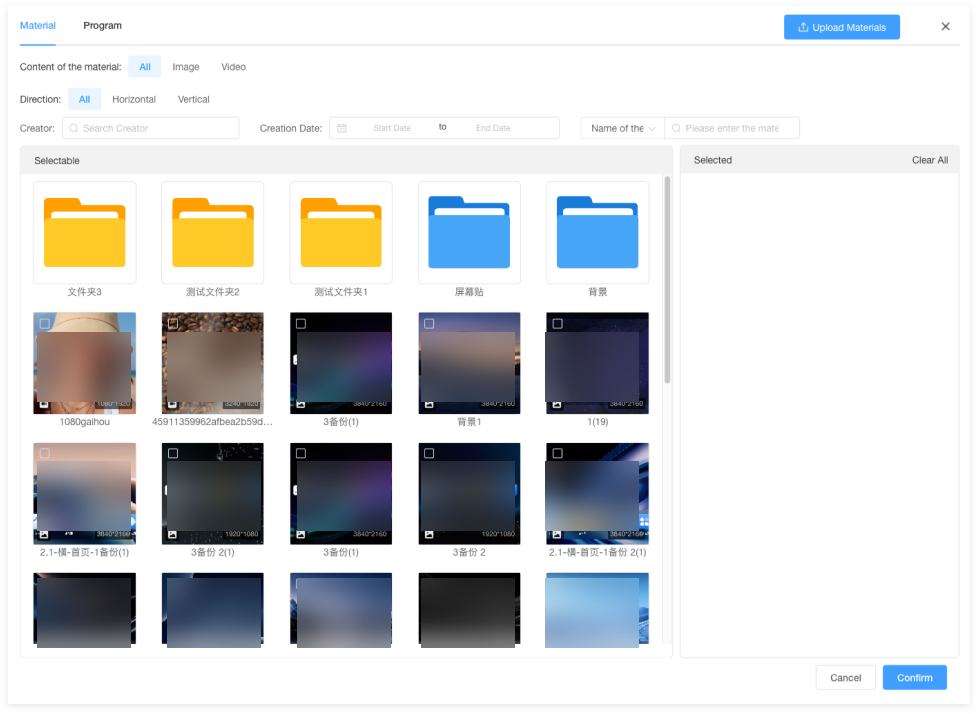Open the End Date picker
Image resolution: width=978 pixels, height=714 pixels.
(493, 128)
